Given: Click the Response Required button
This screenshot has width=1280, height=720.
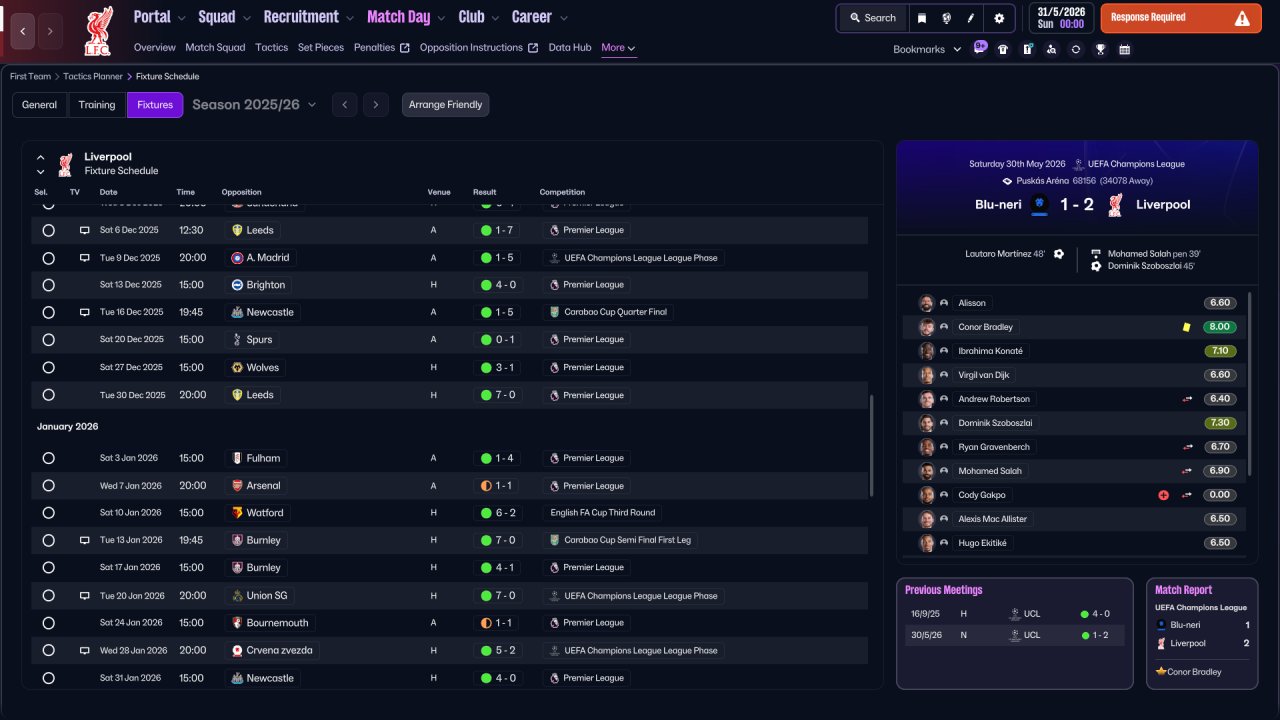Looking at the screenshot, I should point(1181,18).
